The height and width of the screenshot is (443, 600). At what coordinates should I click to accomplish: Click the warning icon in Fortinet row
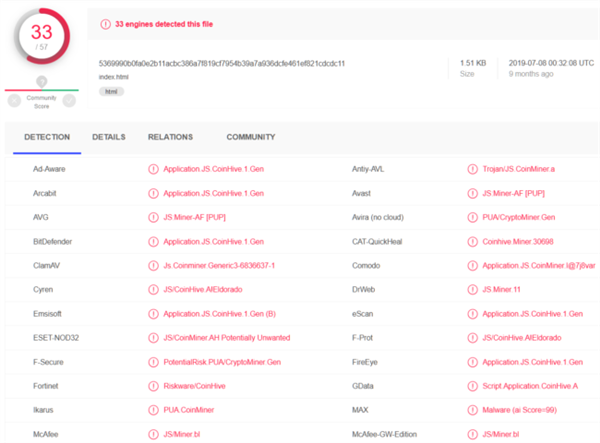(x=153, y=385)
